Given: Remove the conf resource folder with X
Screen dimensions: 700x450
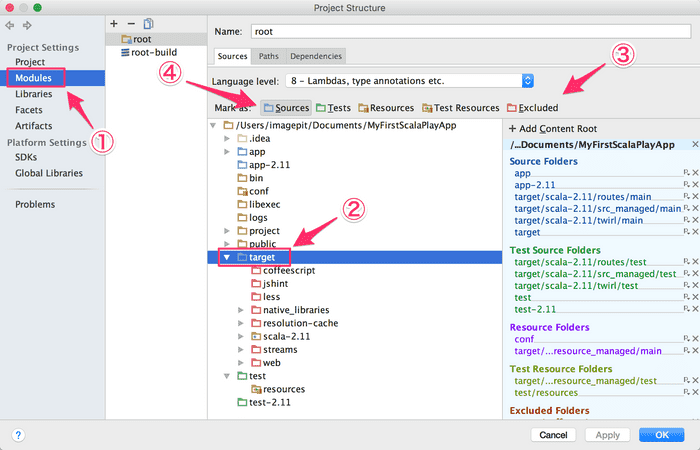Looking at the screenshot, I should [x=695, y=340].
